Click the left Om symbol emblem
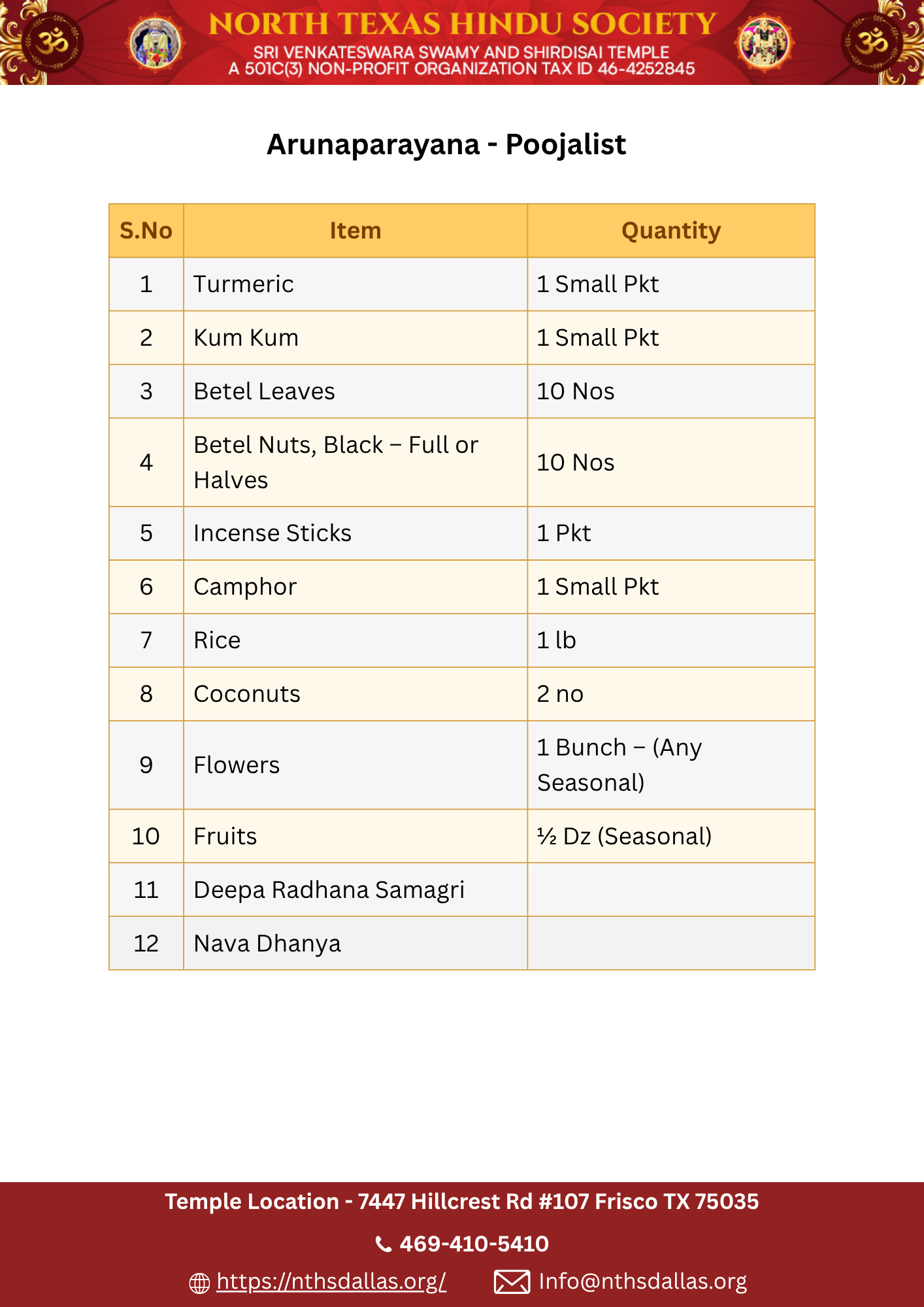The height and width of the screenshot is (1307, 924). [51, 42]
